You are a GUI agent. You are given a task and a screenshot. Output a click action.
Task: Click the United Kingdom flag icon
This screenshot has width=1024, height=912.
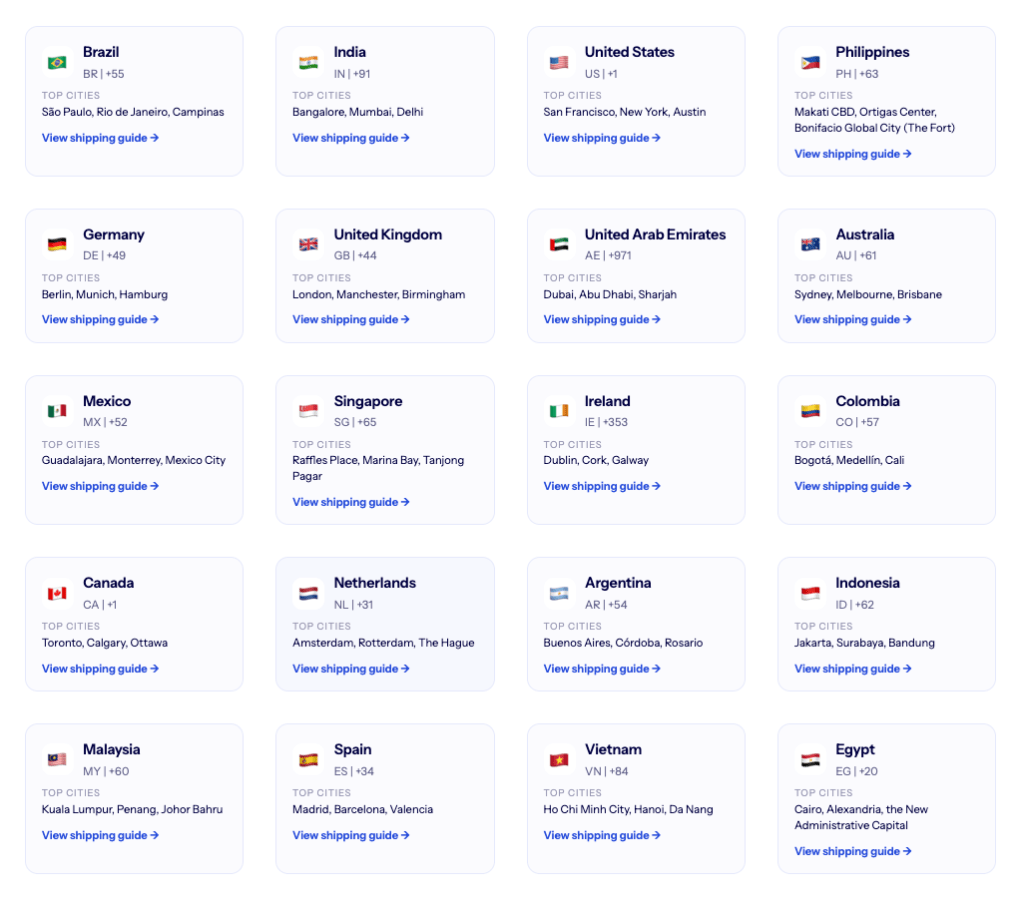click(x=308, y=245)
